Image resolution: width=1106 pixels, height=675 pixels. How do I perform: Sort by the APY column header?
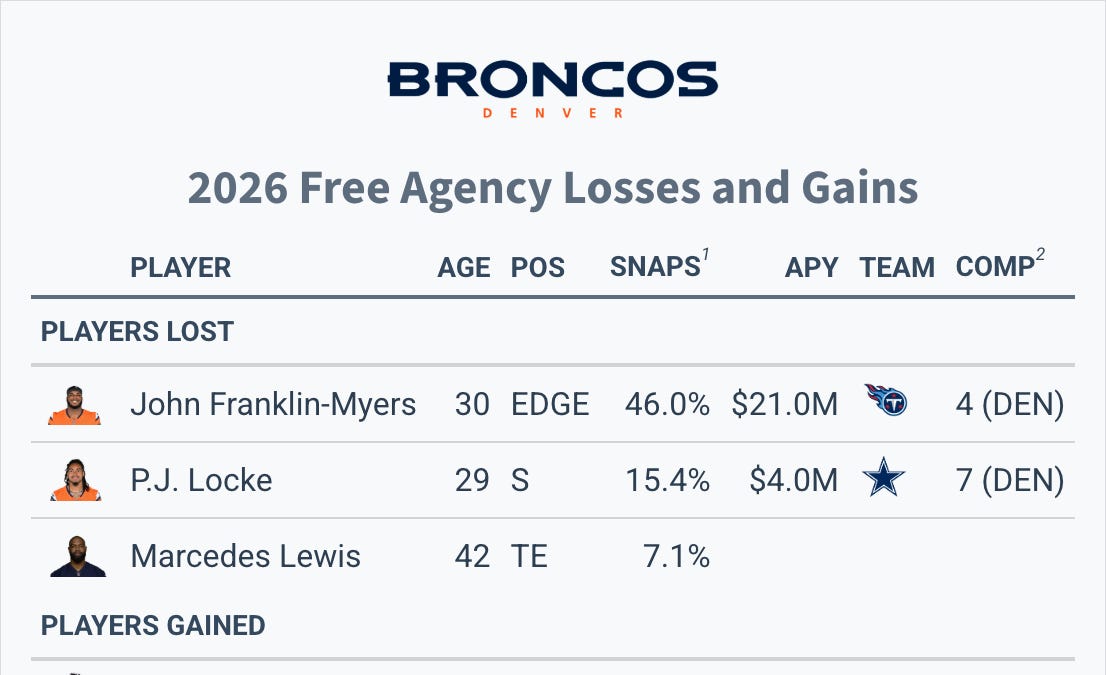tap(811, 267)
